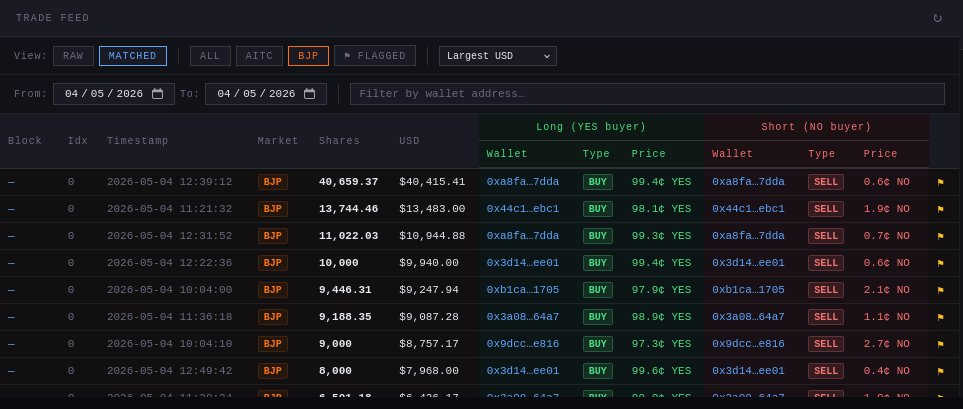Focus the wallet address filter box
Viewport: 963px width, 409px height.
pos(647,94)
